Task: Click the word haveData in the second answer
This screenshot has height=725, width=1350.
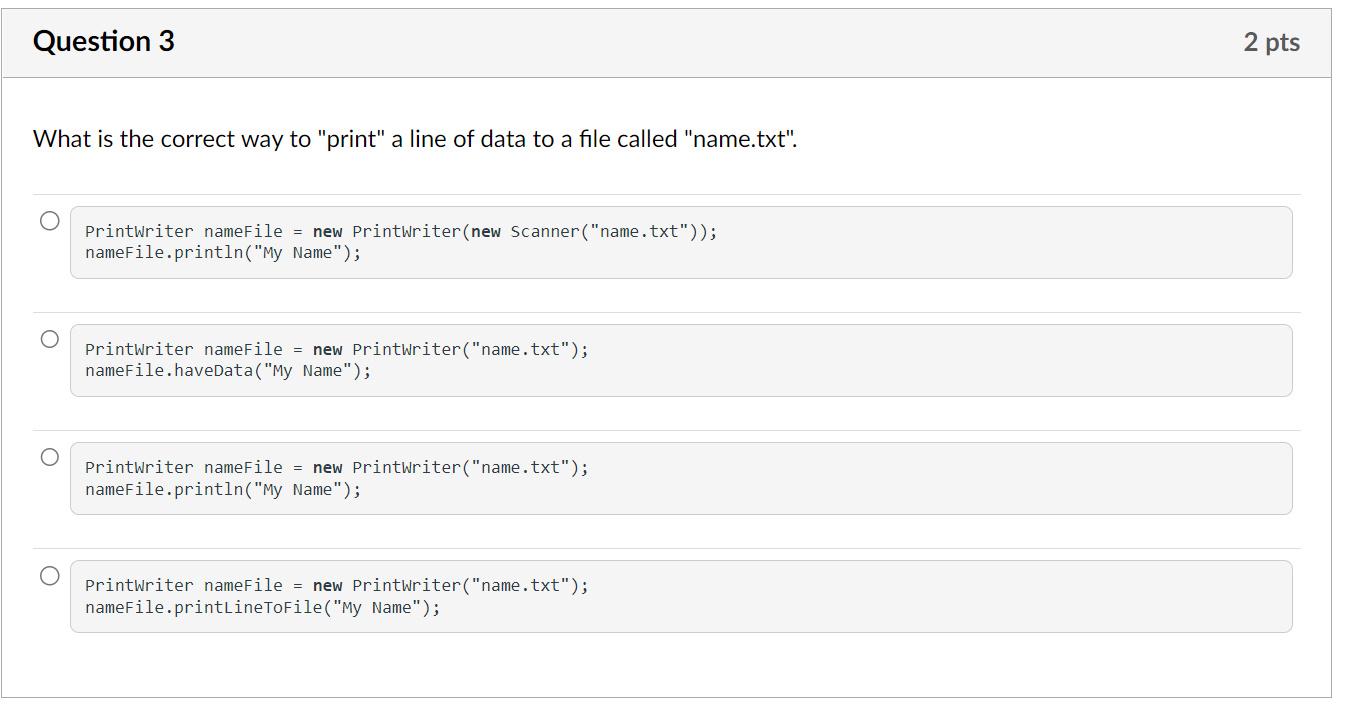Action: (213, 371)
